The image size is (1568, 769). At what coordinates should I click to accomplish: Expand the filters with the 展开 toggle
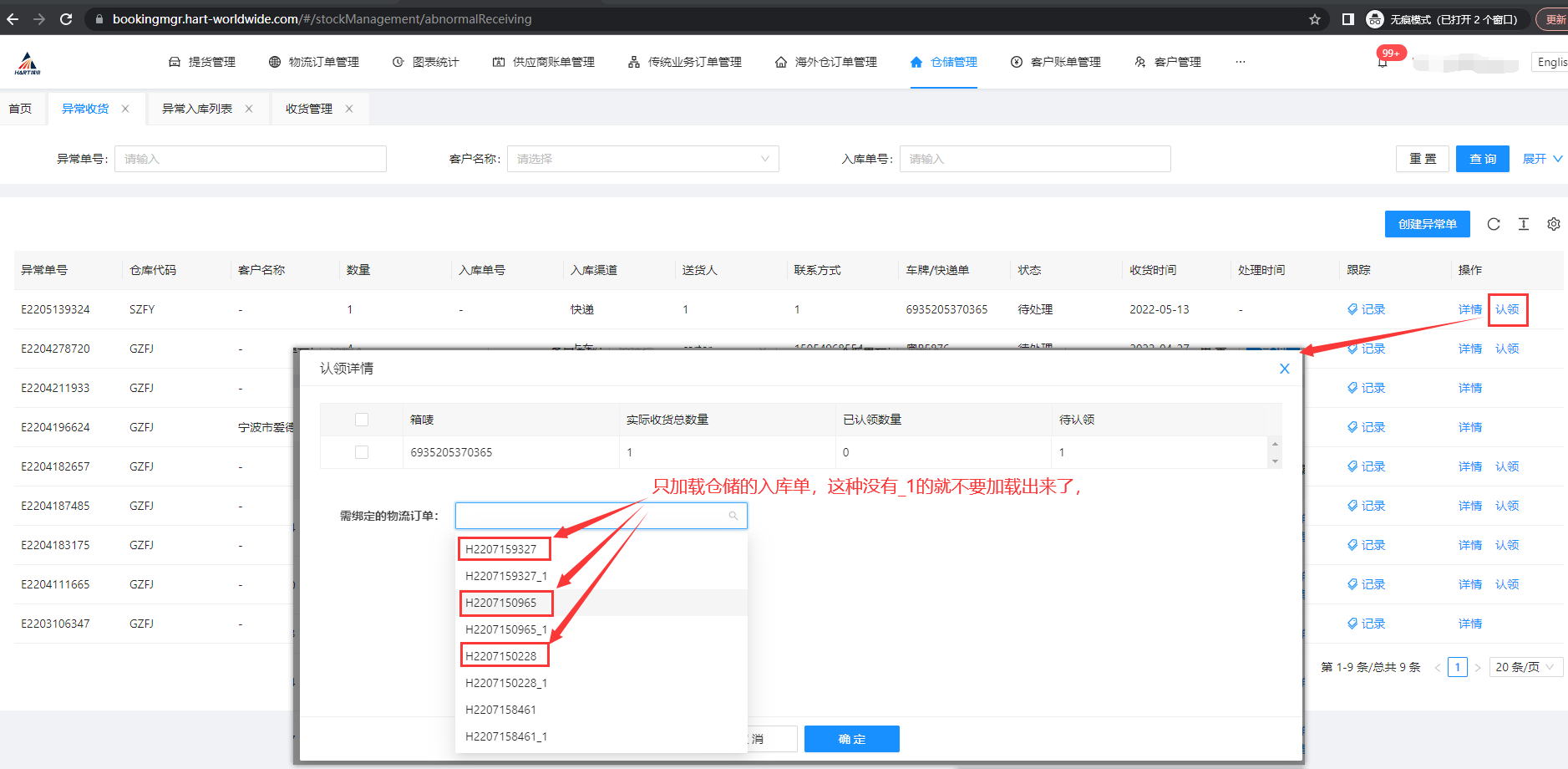pyautogui.click(x=1541, y=159)
